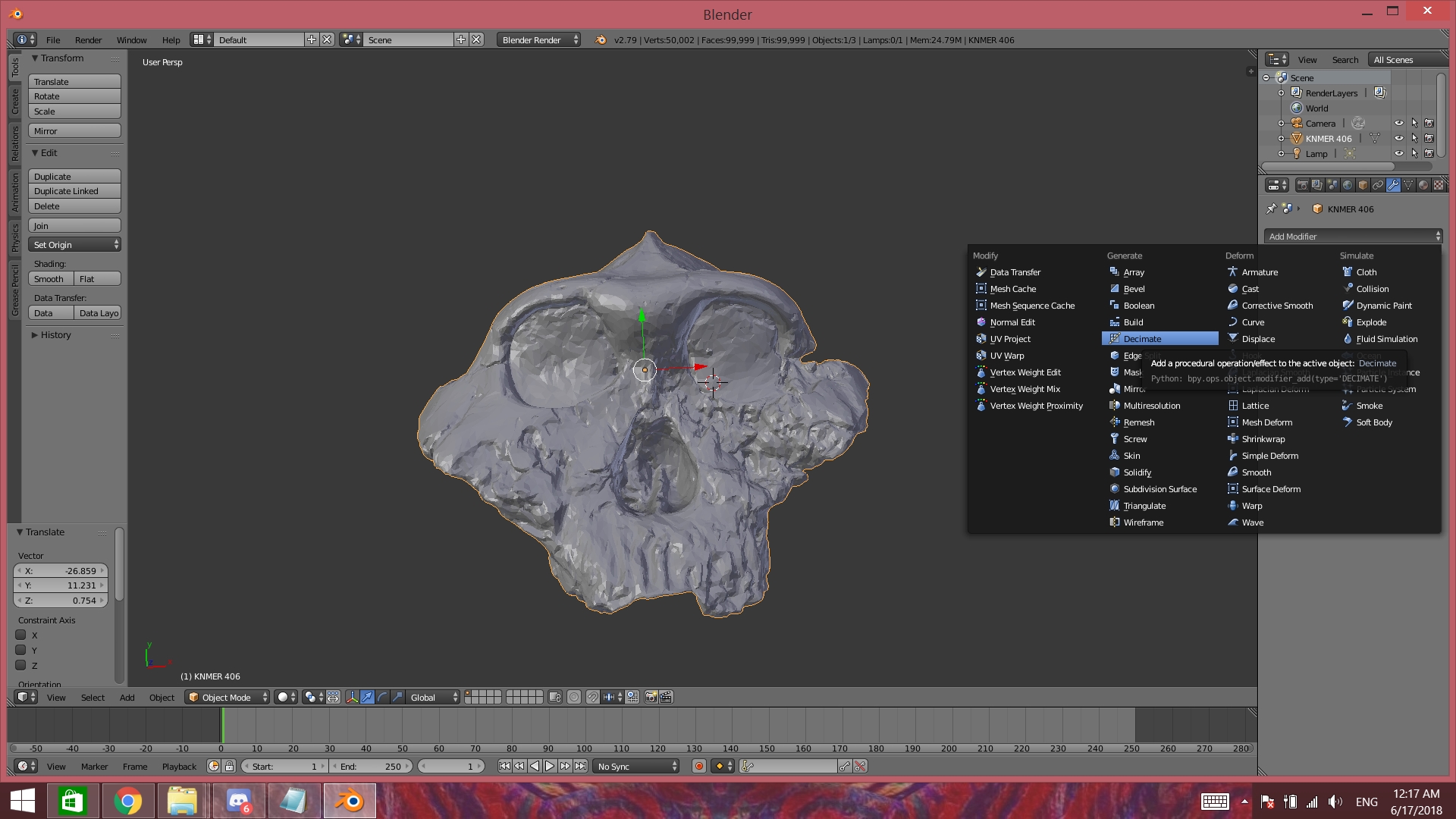Open the Render menu in the top bar

click(88, 40)
